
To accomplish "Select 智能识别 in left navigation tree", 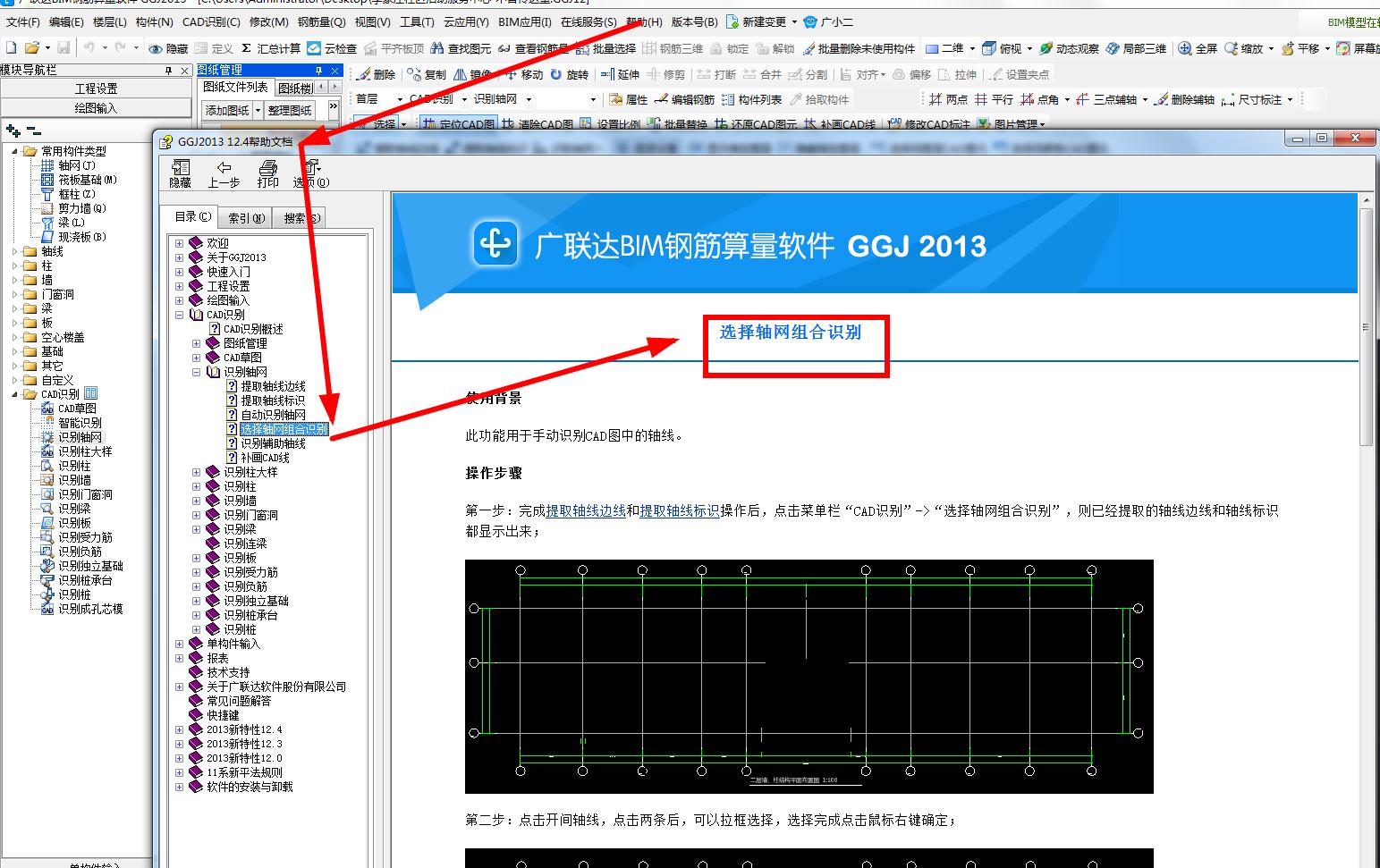I will pyautogui.click(x=80, y=423).
